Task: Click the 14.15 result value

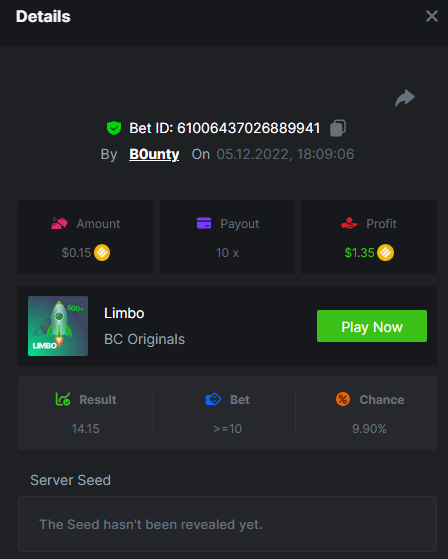Action: 85,429
